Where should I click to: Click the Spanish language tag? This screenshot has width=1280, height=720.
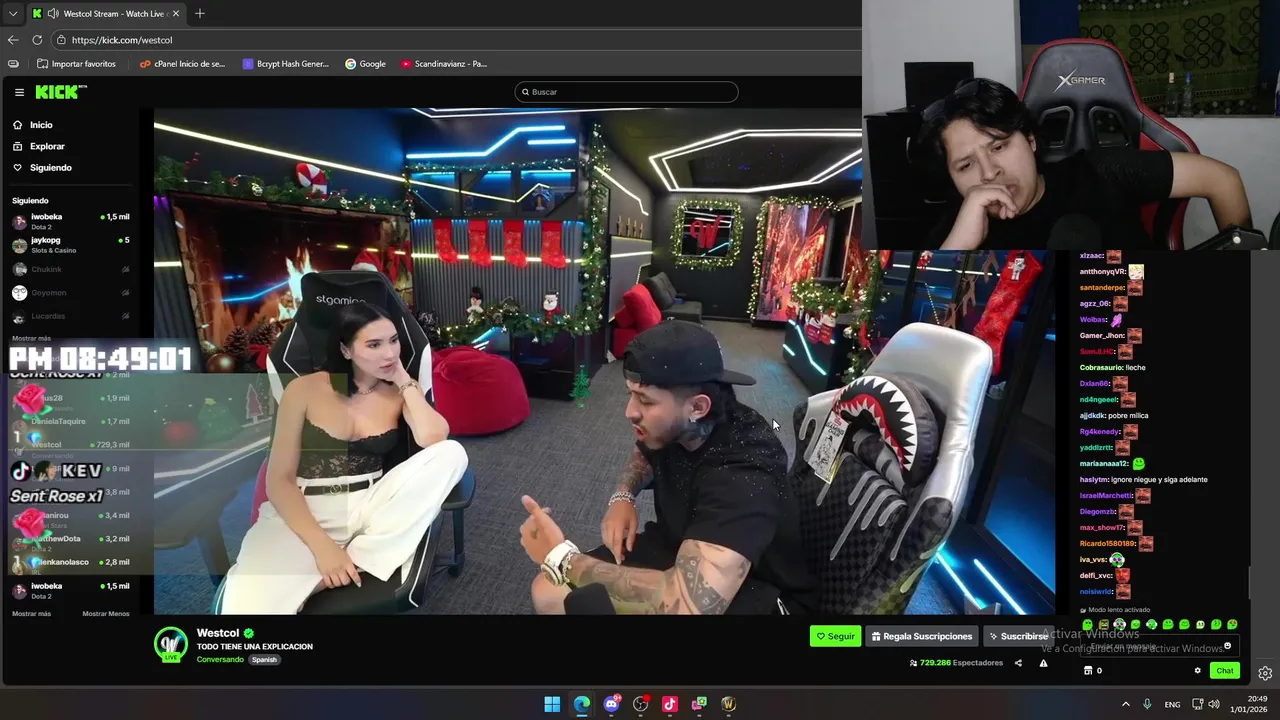[x=264, y=660]
